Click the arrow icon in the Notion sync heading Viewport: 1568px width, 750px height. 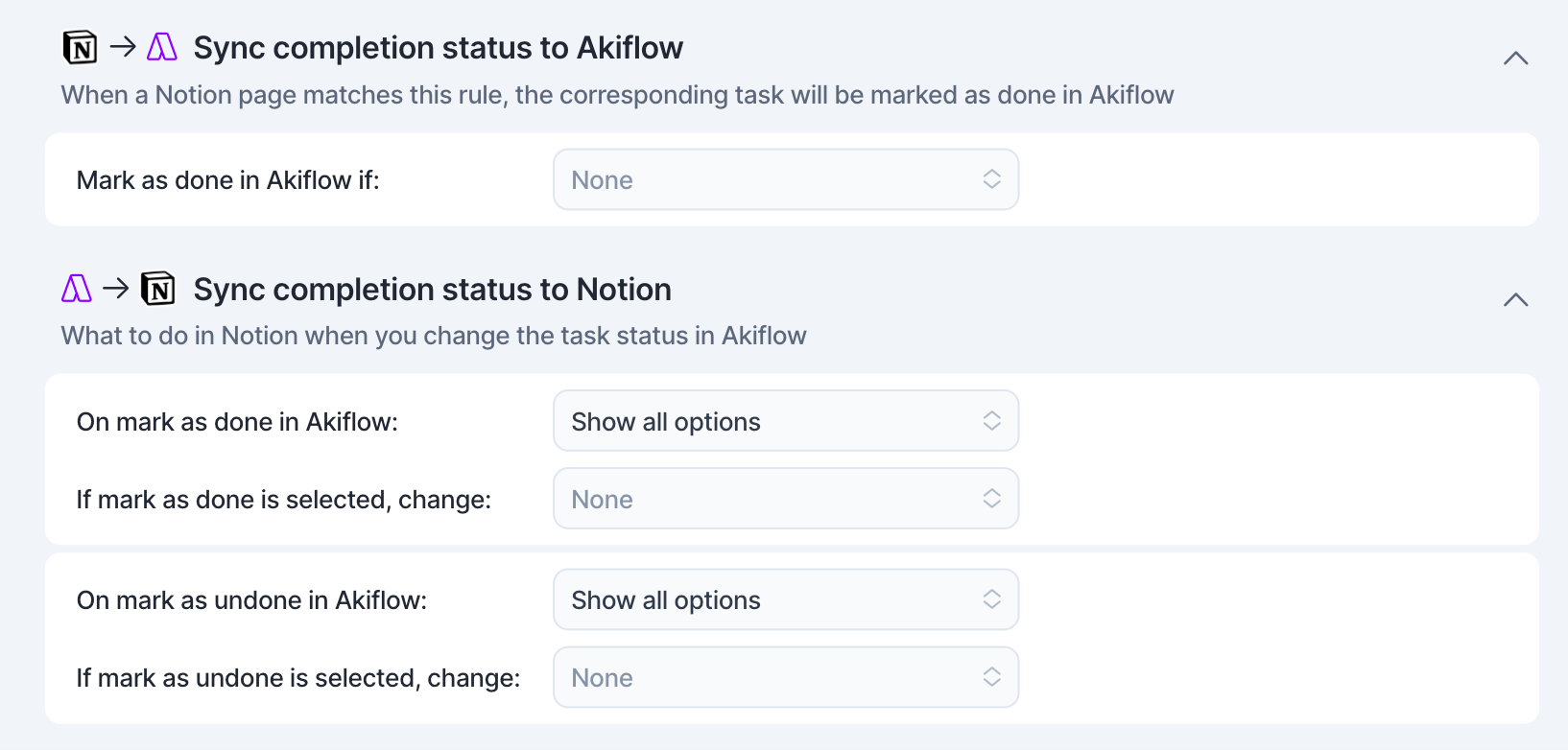(116, 288)
